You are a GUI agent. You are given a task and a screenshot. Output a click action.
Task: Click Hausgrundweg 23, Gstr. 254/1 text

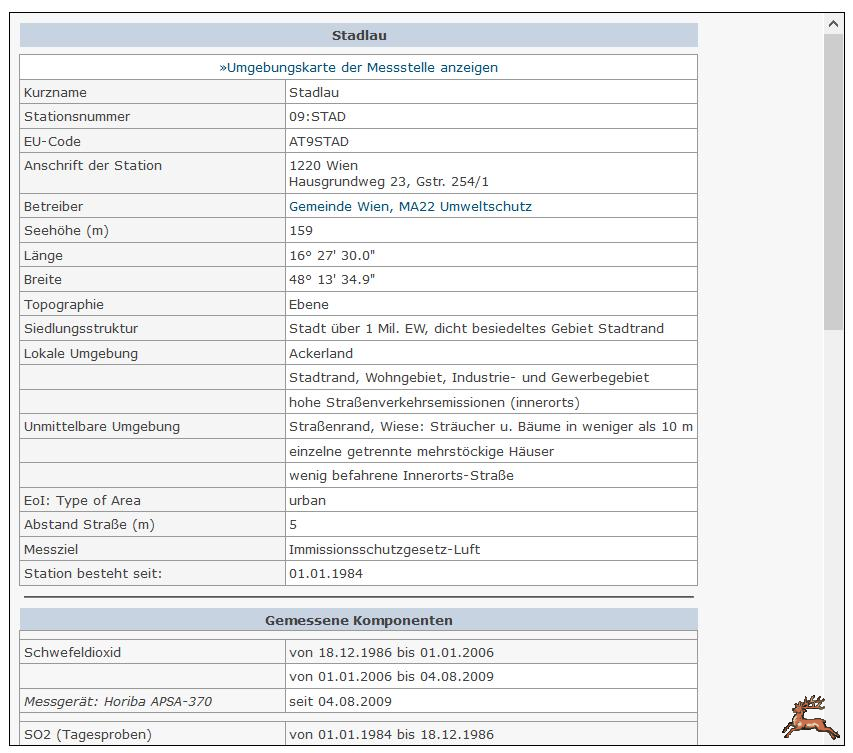pos(389,182)
